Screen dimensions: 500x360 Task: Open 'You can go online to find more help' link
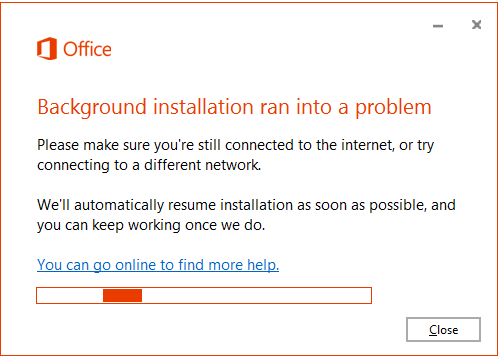[158, 265]
